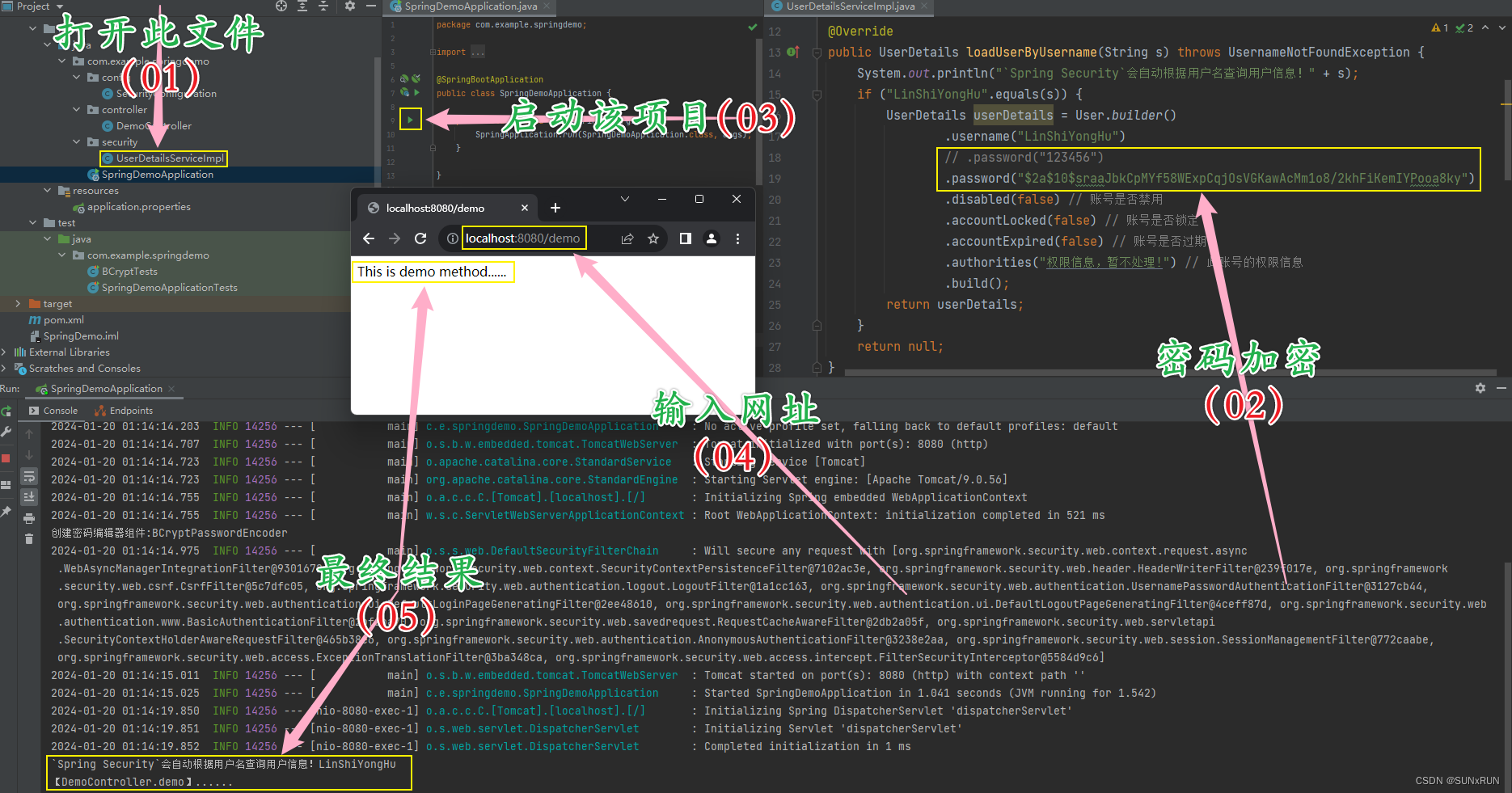Stop the running application with the red square
Viewport: 1512px width, 793px height.
(x=7, y=457)
